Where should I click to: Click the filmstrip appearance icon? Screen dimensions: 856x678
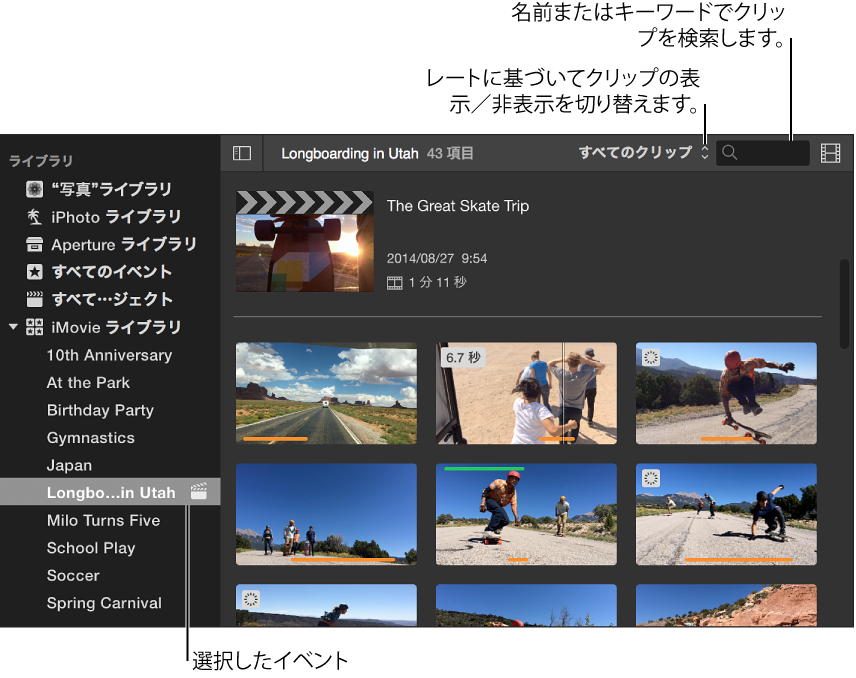click(x=830, y=153)
